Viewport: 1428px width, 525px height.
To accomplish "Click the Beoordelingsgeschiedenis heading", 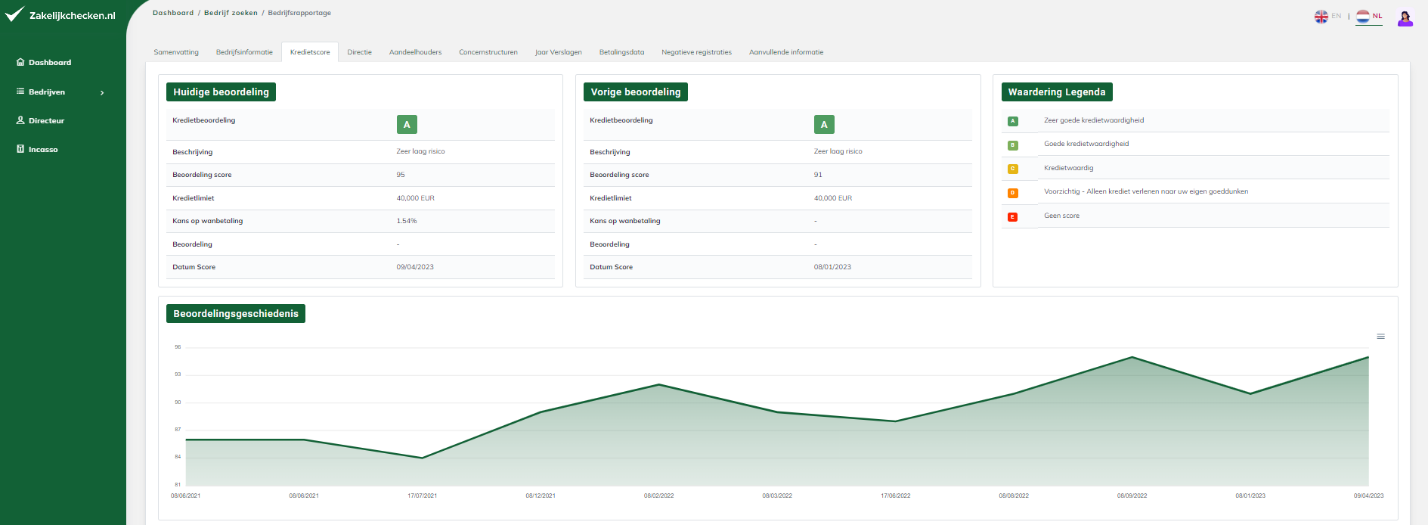I will click(236, 314).
